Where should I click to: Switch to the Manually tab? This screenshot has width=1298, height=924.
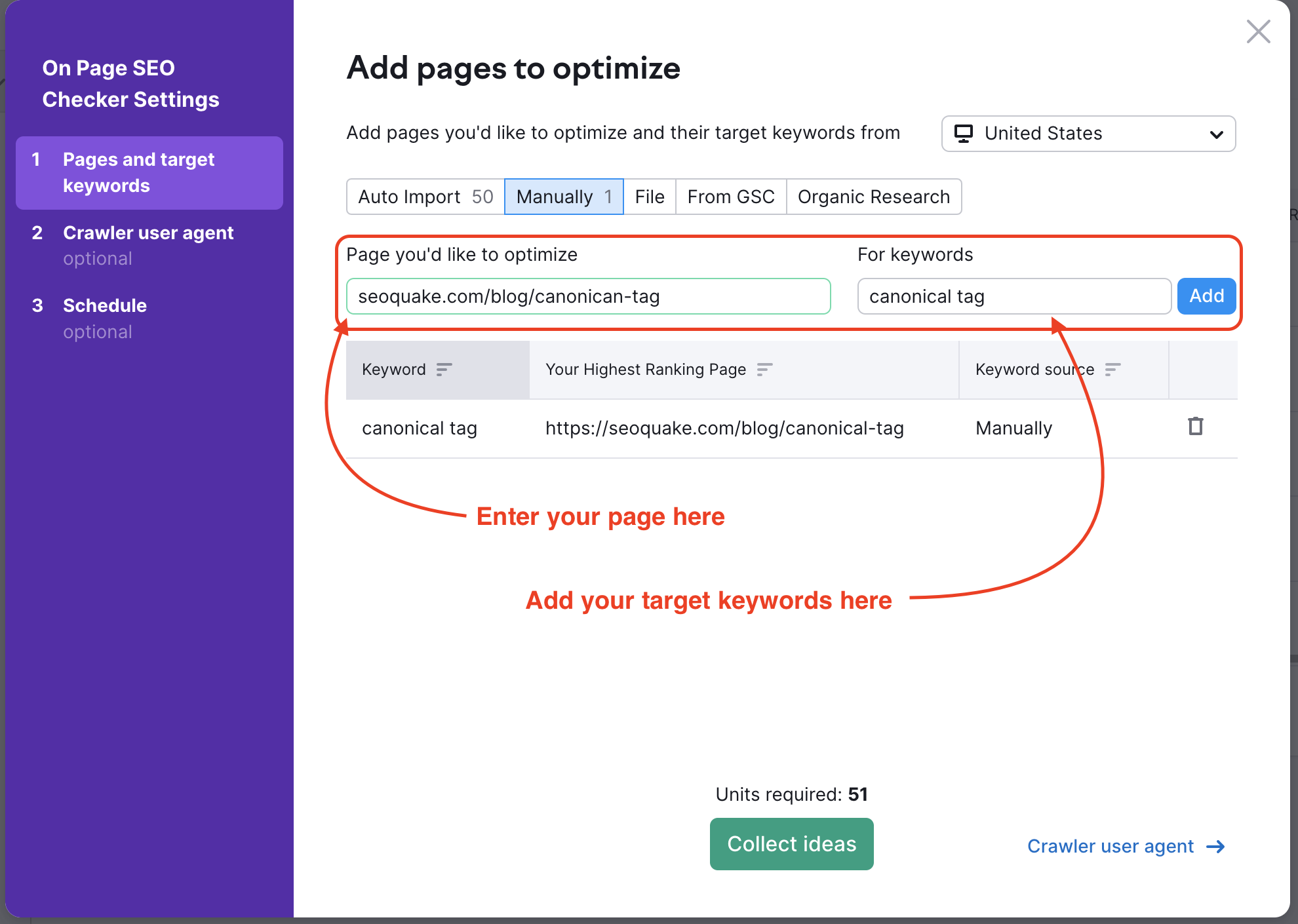556,197
